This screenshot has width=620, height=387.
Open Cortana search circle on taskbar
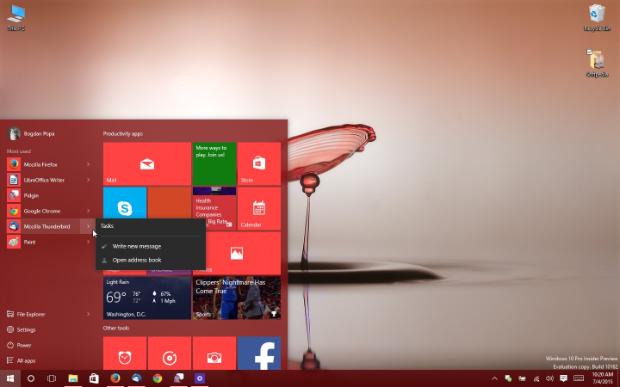tap(30, 379)
